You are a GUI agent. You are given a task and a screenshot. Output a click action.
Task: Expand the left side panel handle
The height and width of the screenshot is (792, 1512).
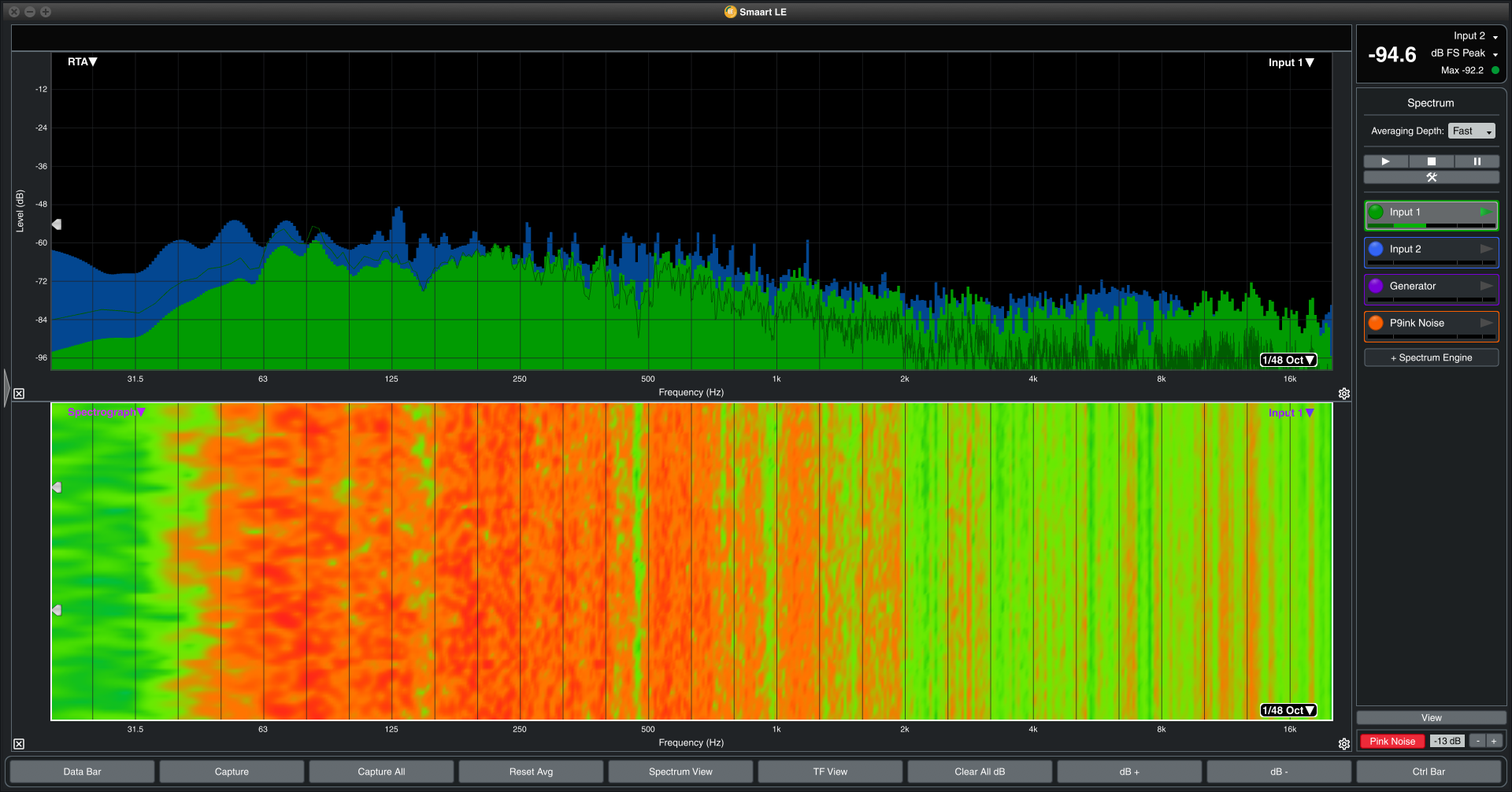tap(6, 387)
